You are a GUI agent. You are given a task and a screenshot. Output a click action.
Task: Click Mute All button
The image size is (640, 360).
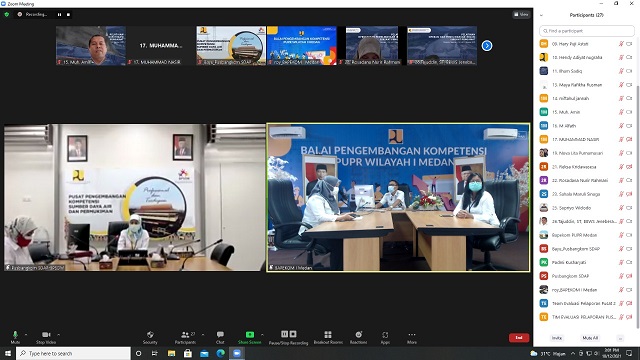590,338
